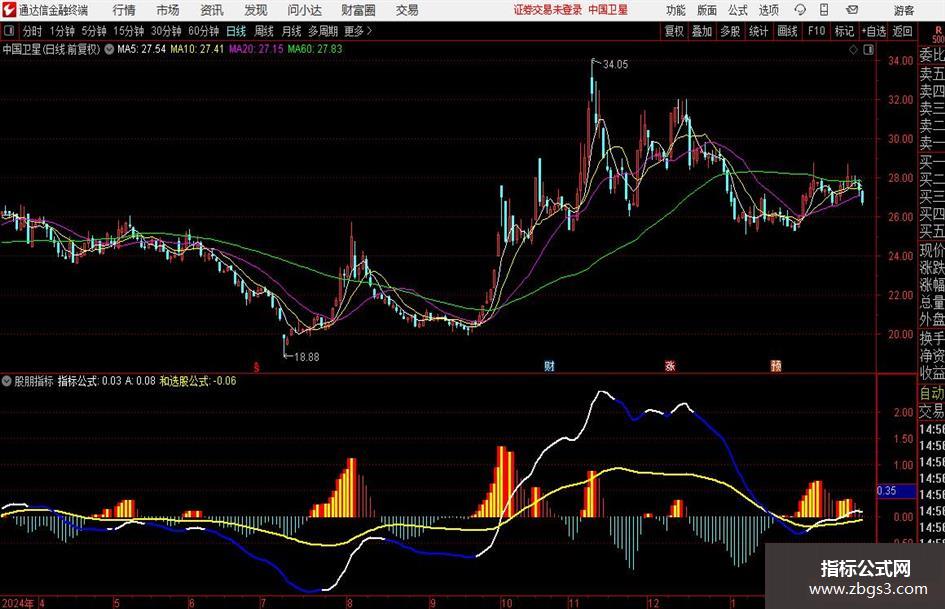Select the 月线 monthly period tab

(x=292, y=31)
